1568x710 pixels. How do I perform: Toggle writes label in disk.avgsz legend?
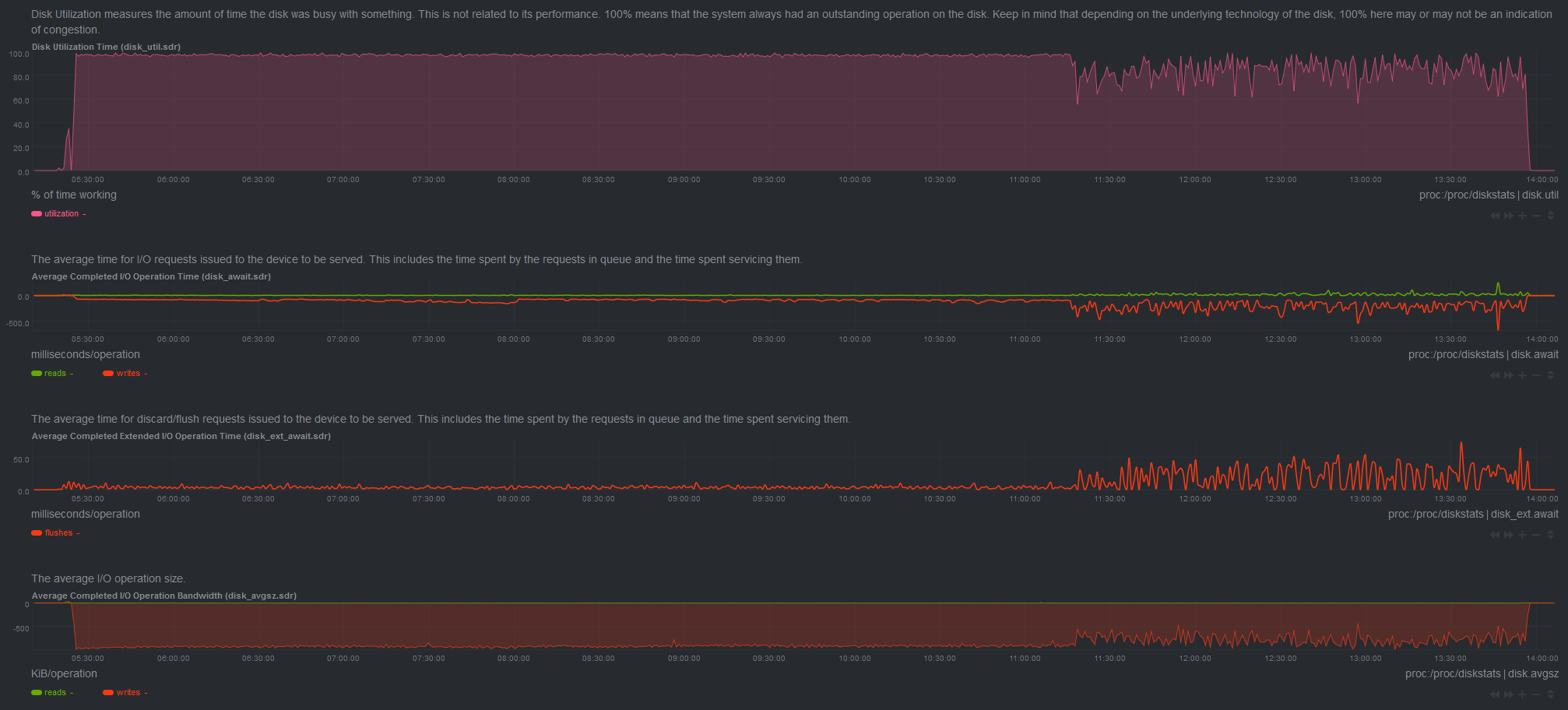pos(128,692)
